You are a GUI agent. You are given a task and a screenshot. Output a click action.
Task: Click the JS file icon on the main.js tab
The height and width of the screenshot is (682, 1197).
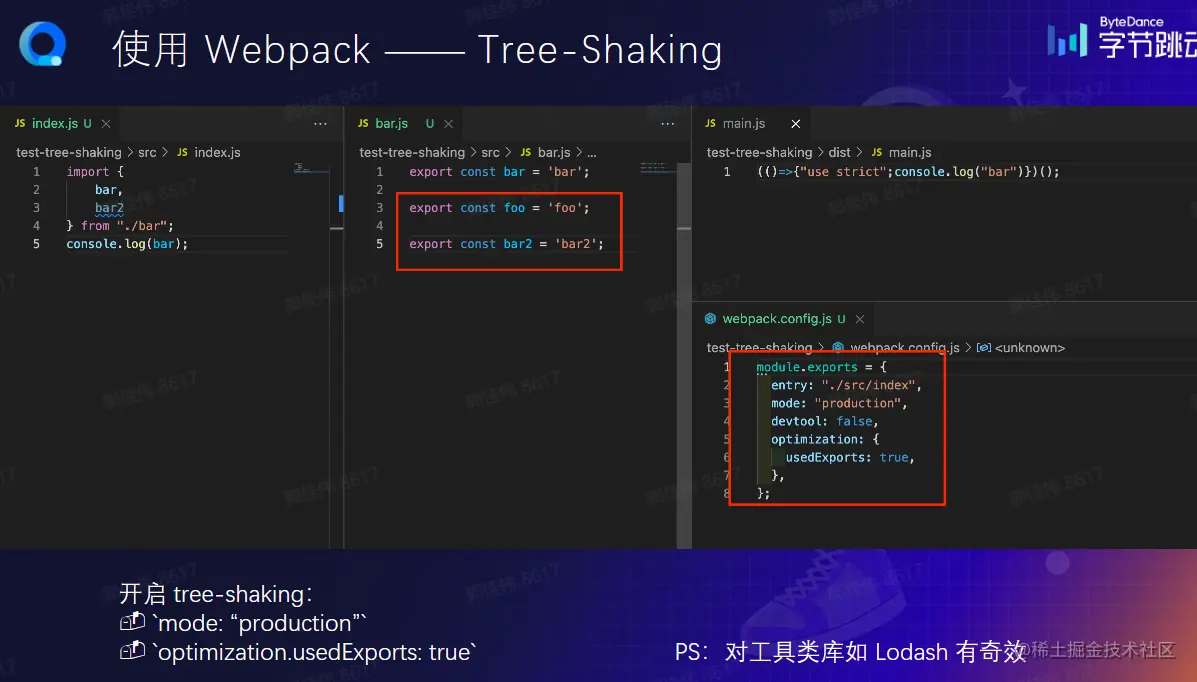click(711, 123)
